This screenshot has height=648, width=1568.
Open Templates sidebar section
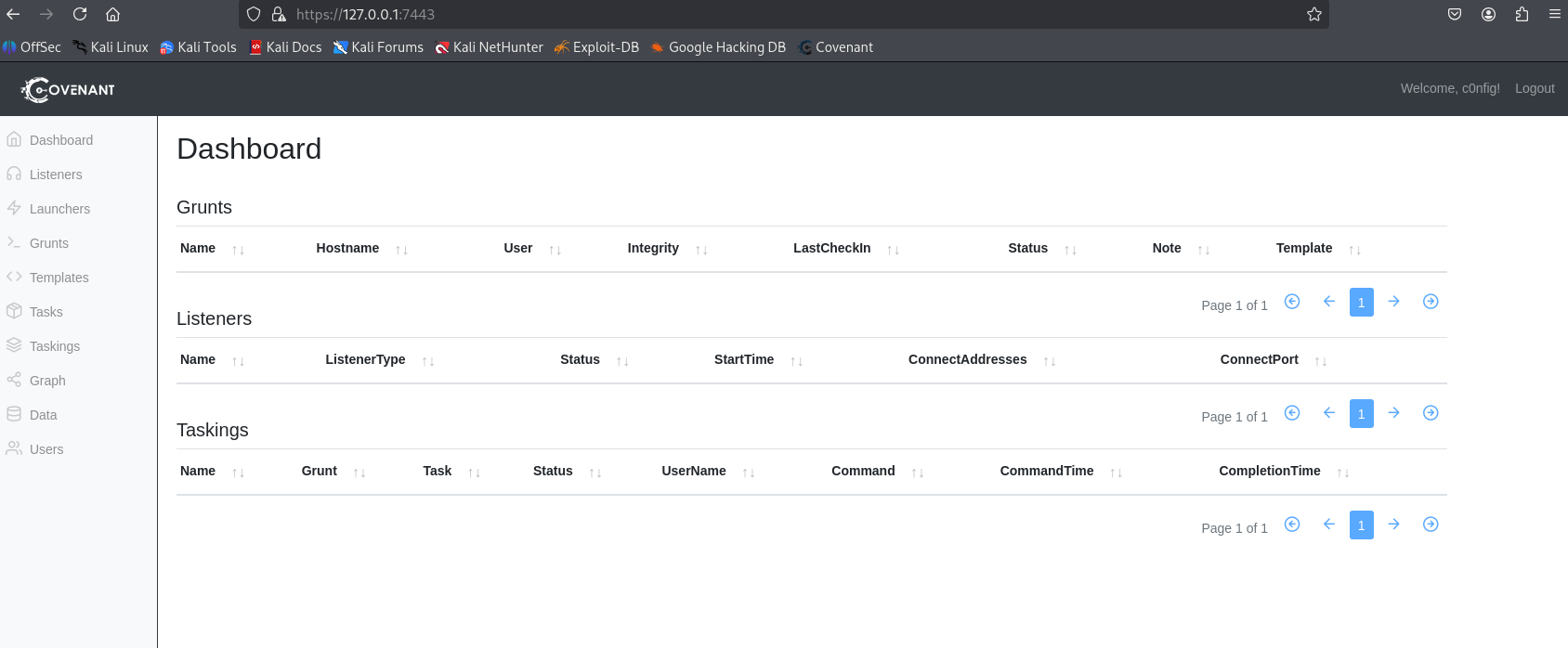pyautogui.click(x=59, y=278)
